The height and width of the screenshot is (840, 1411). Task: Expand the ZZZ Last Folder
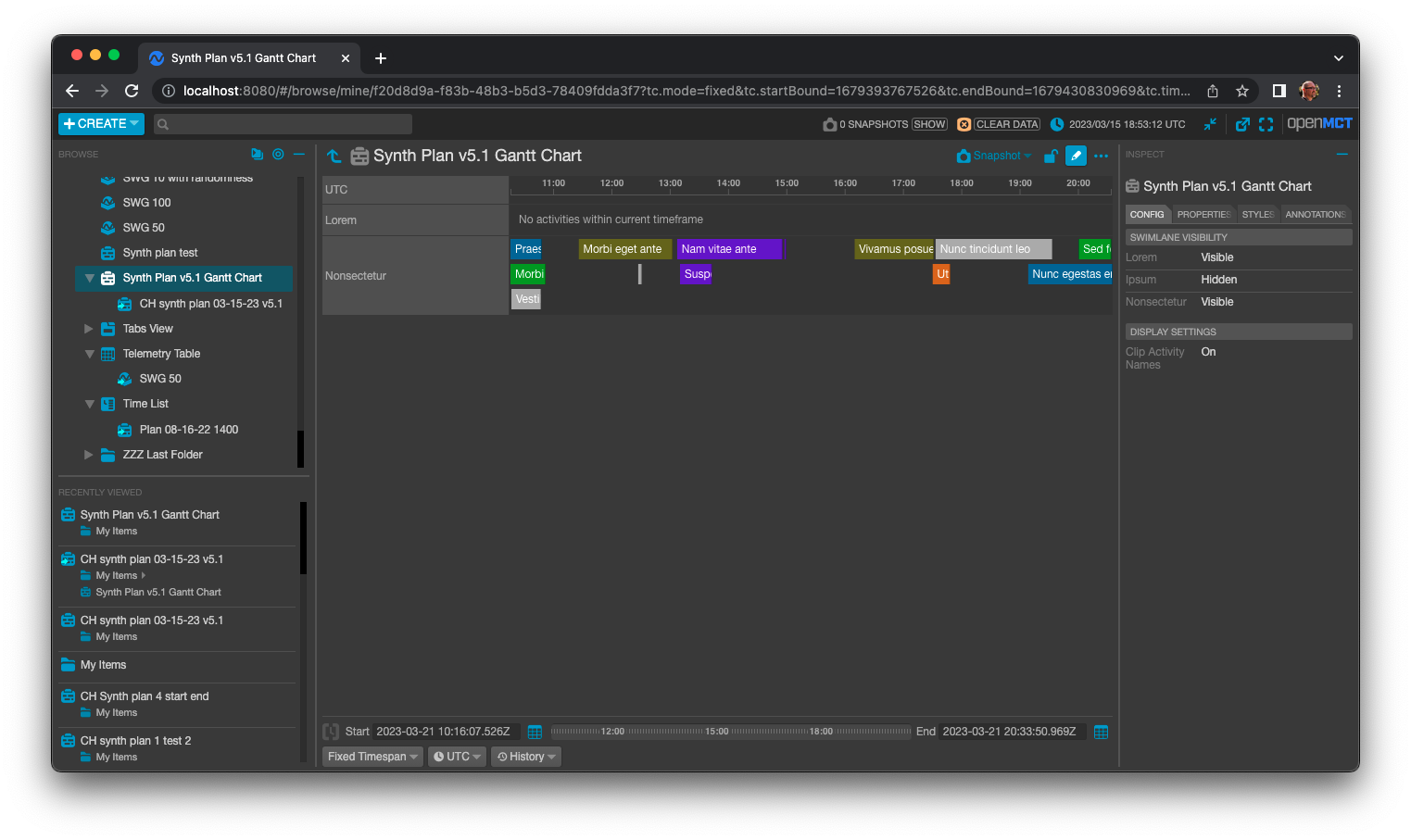(89, 454)
